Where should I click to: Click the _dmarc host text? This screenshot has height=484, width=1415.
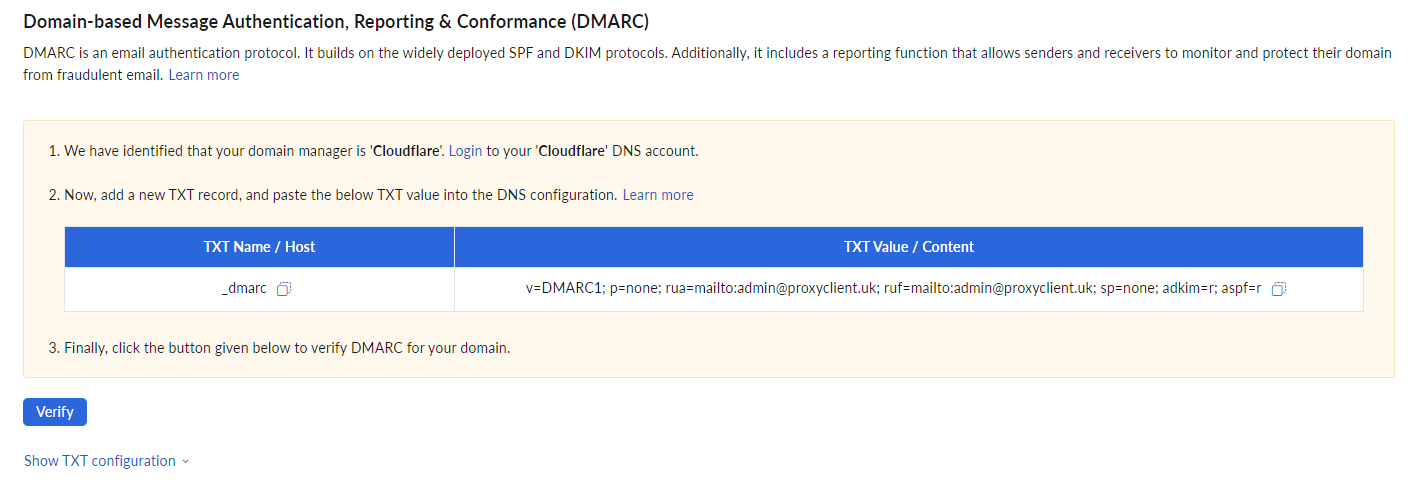244,289
